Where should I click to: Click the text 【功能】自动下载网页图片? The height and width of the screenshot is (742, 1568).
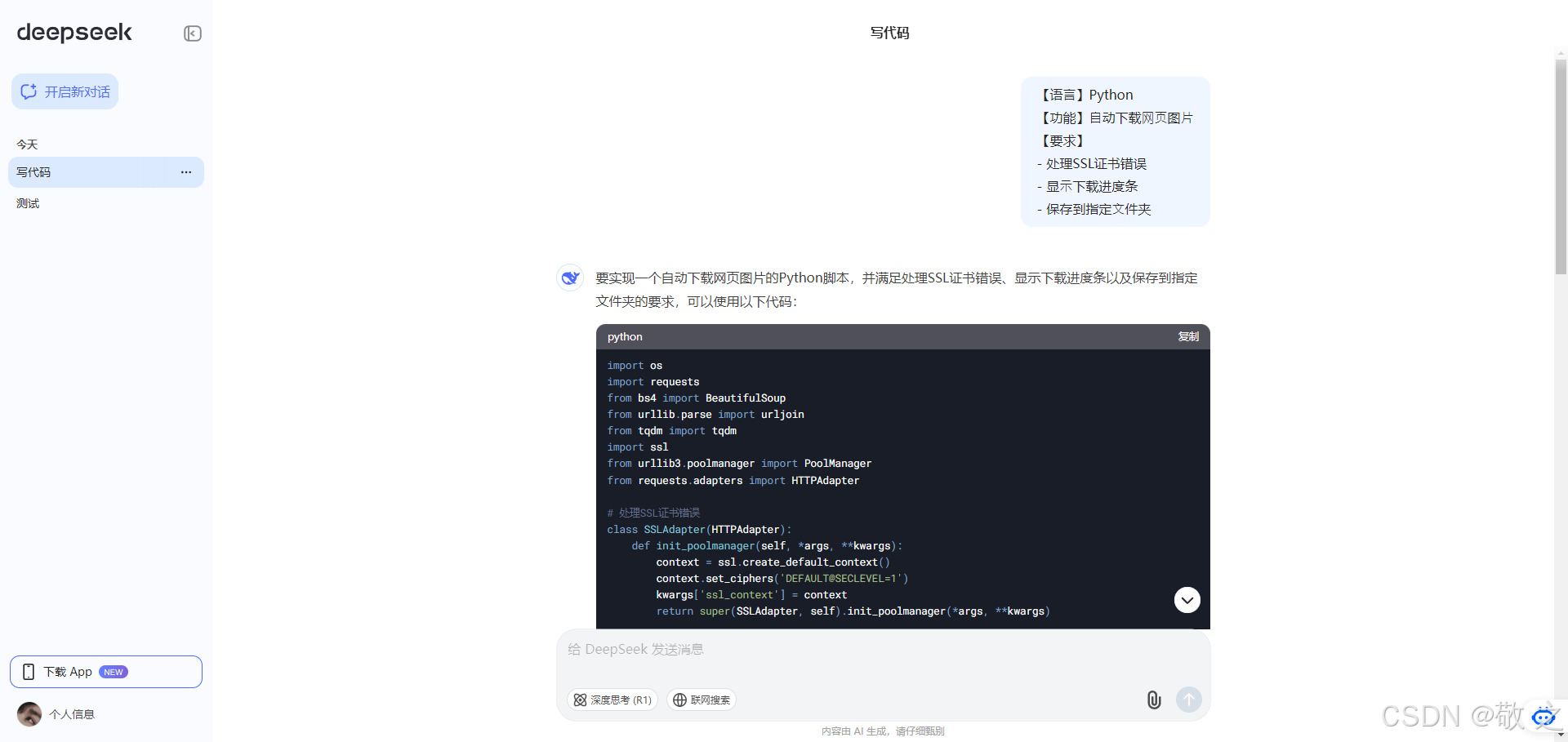1116,118
